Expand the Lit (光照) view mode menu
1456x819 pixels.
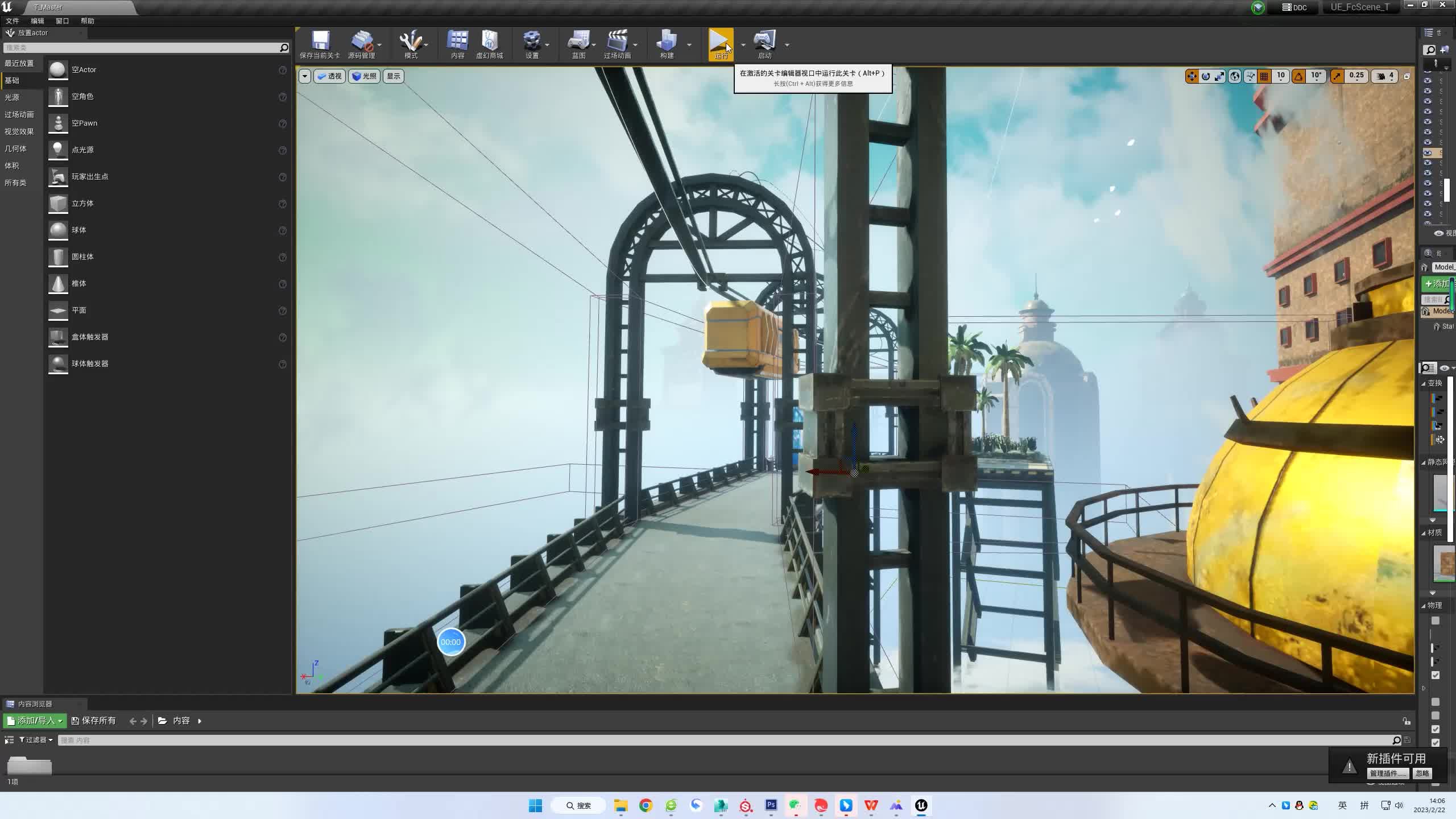[365, 76]
